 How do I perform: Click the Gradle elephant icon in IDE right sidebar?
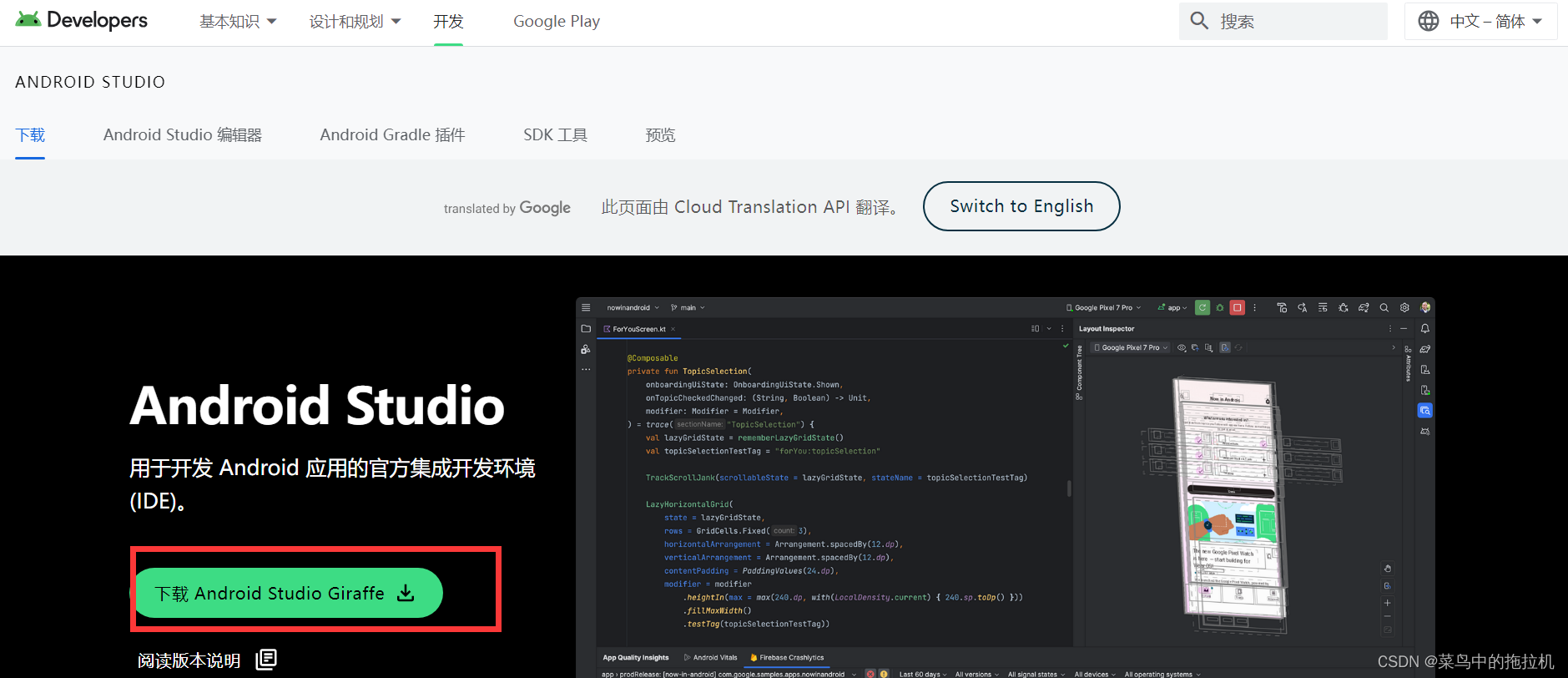(x=1425, y=349)
